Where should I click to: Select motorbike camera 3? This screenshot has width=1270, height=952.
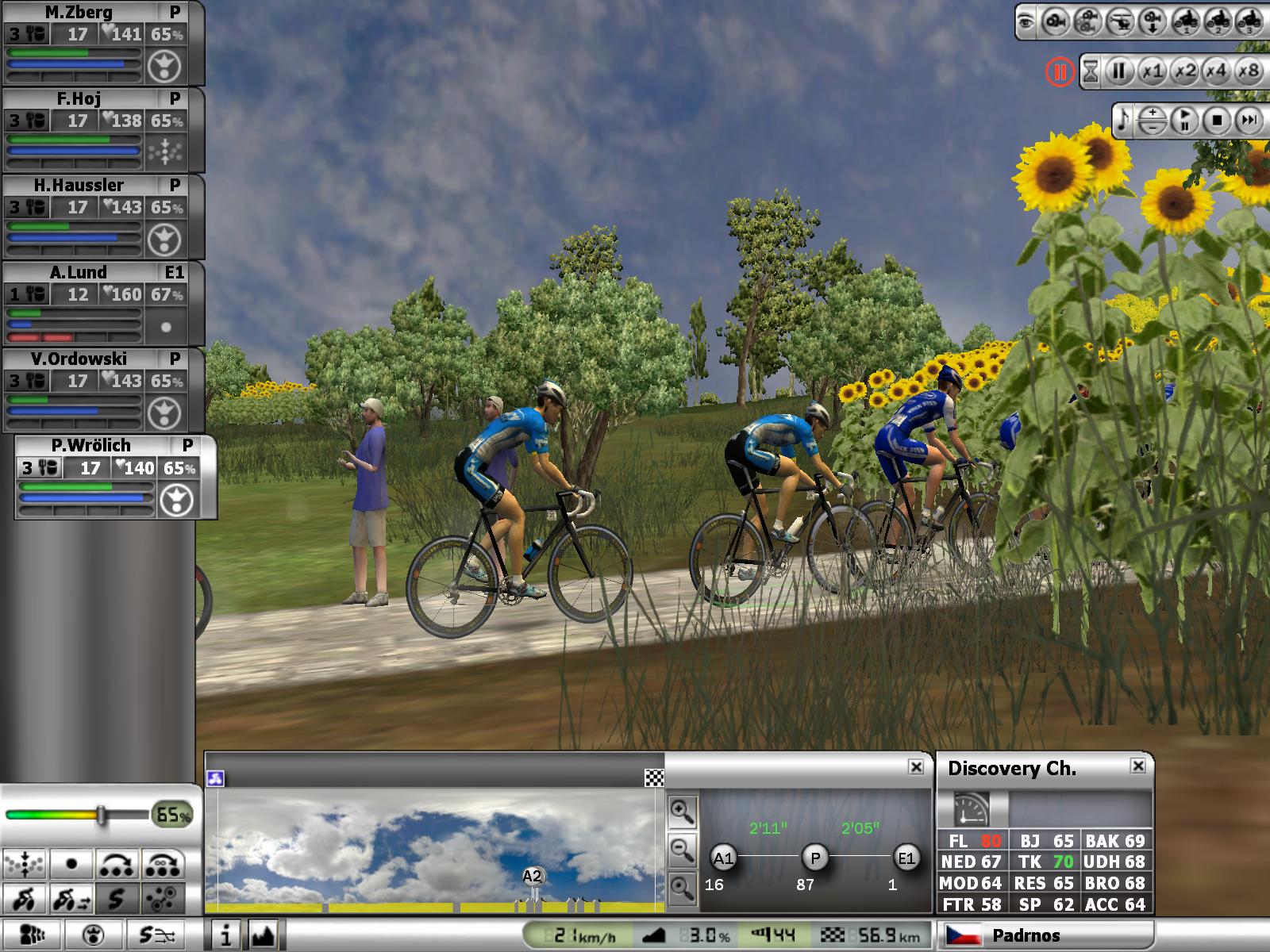click(x=1249, y=22)
